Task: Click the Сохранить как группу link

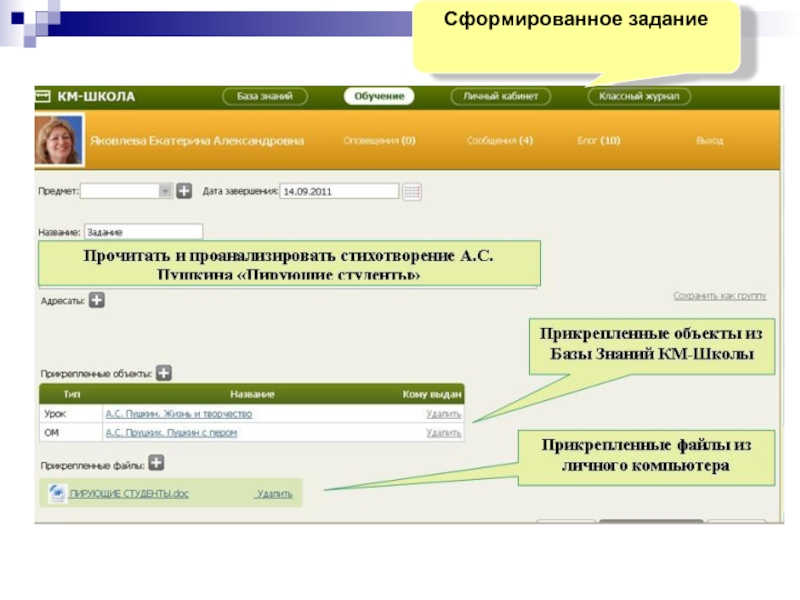Action: (720, 295)
